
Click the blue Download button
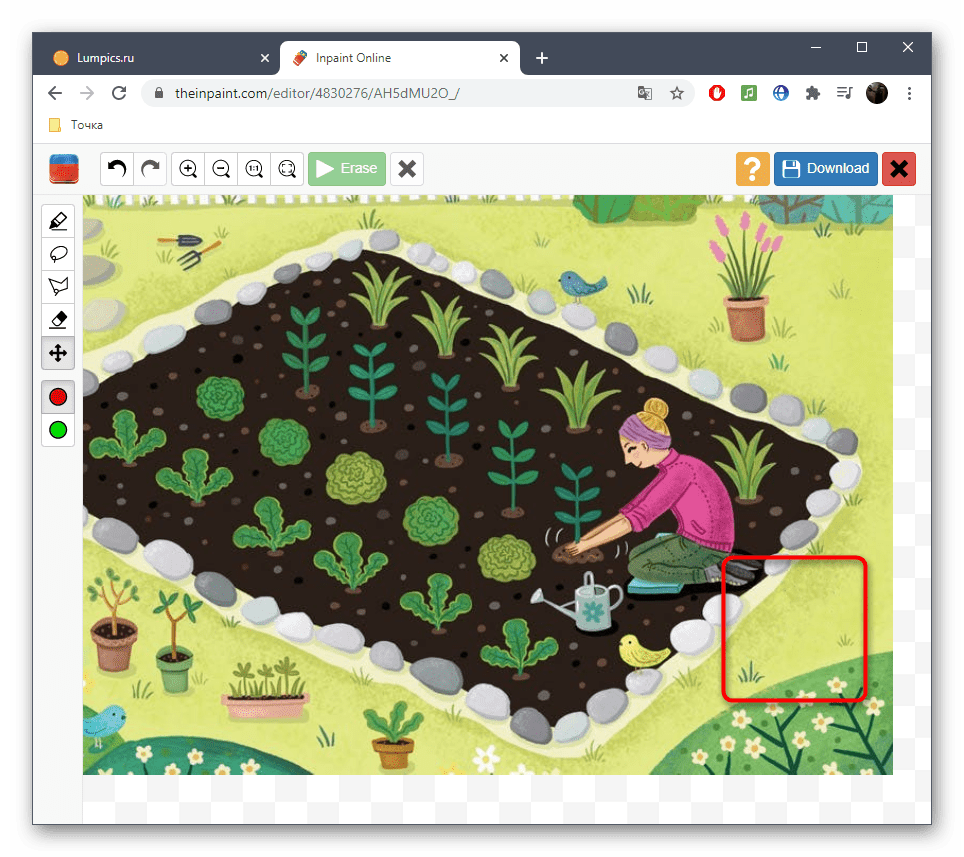(825, 169)
